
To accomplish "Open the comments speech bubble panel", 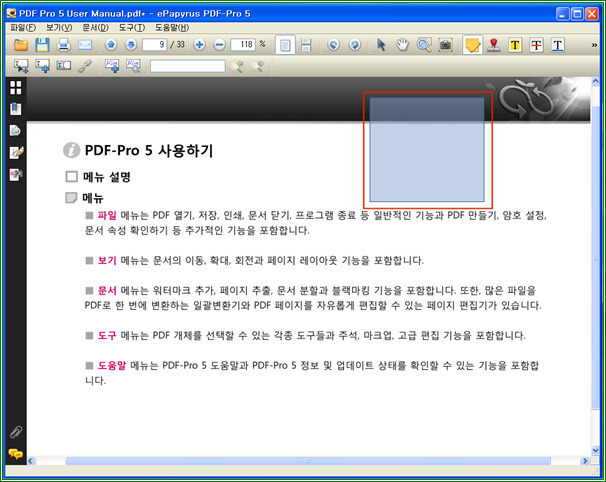I will [15, 453].
